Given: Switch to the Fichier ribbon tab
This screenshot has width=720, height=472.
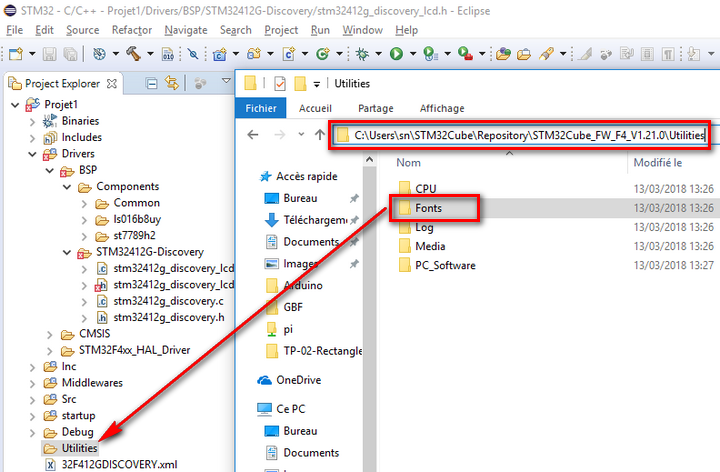Looking at the screenshot, I should [261, 108].
